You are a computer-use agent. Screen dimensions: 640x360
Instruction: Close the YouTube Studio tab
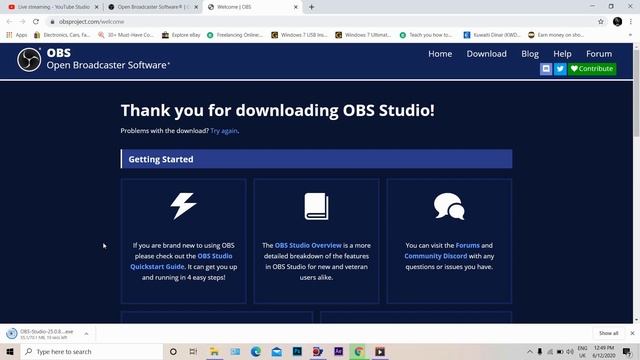click(x=97, y=7)
